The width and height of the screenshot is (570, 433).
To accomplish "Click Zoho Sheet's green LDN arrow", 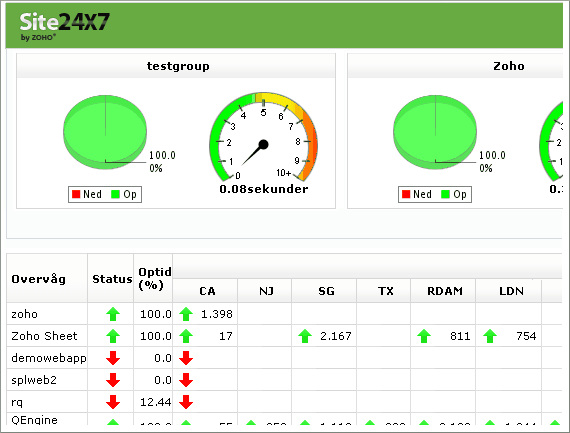I will (x=490, y=336).
